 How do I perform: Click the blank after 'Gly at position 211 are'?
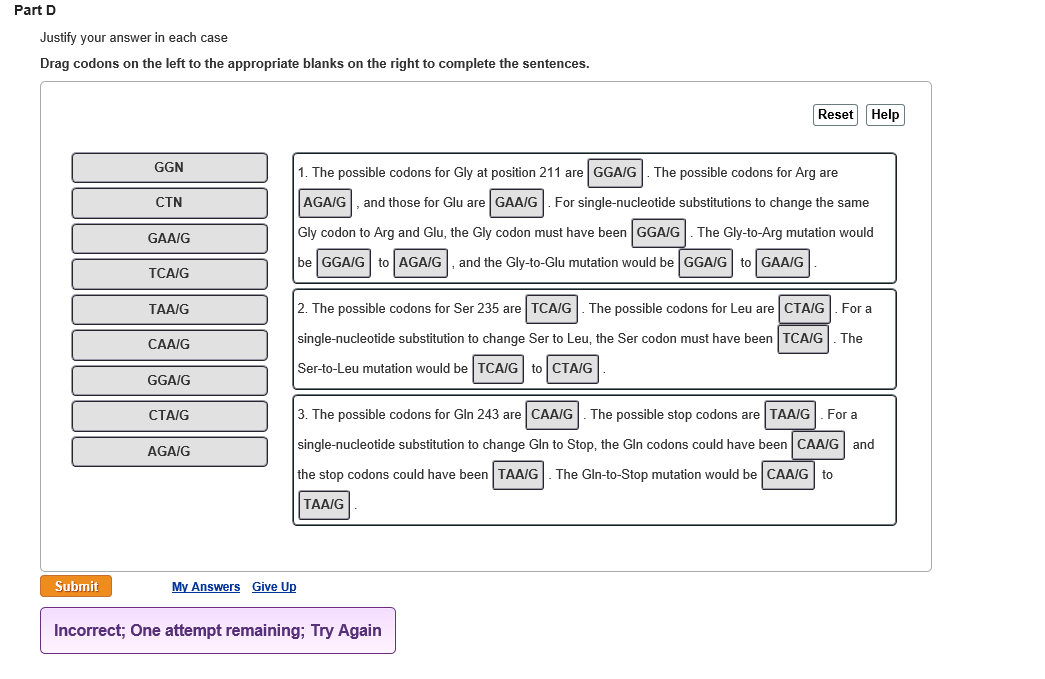614,173
